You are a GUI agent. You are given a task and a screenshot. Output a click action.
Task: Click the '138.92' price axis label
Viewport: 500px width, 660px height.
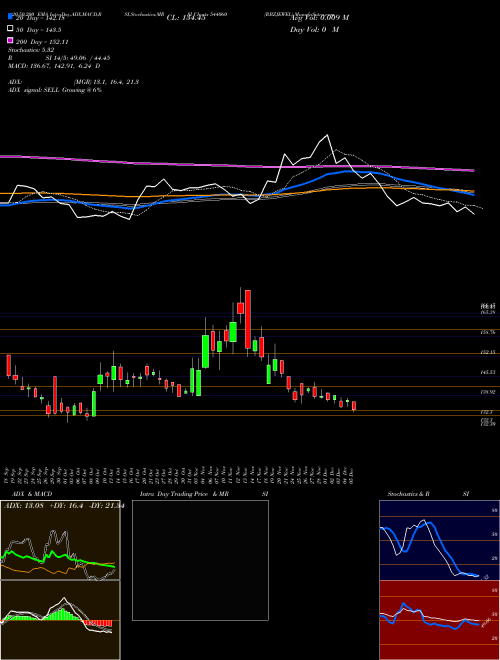point(487,392)
